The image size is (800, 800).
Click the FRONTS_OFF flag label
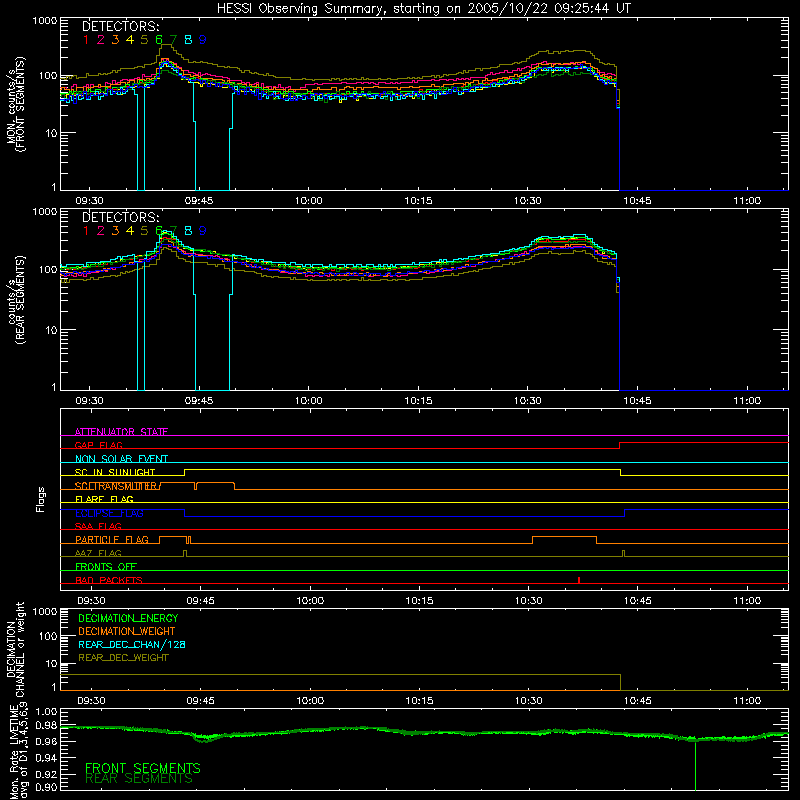tap(106, 567)
